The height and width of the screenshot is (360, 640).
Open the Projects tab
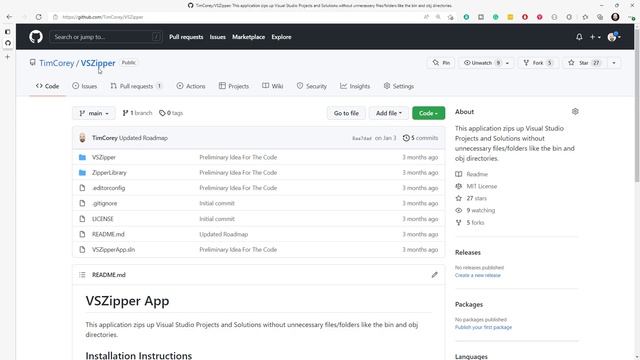pos(233,86)
